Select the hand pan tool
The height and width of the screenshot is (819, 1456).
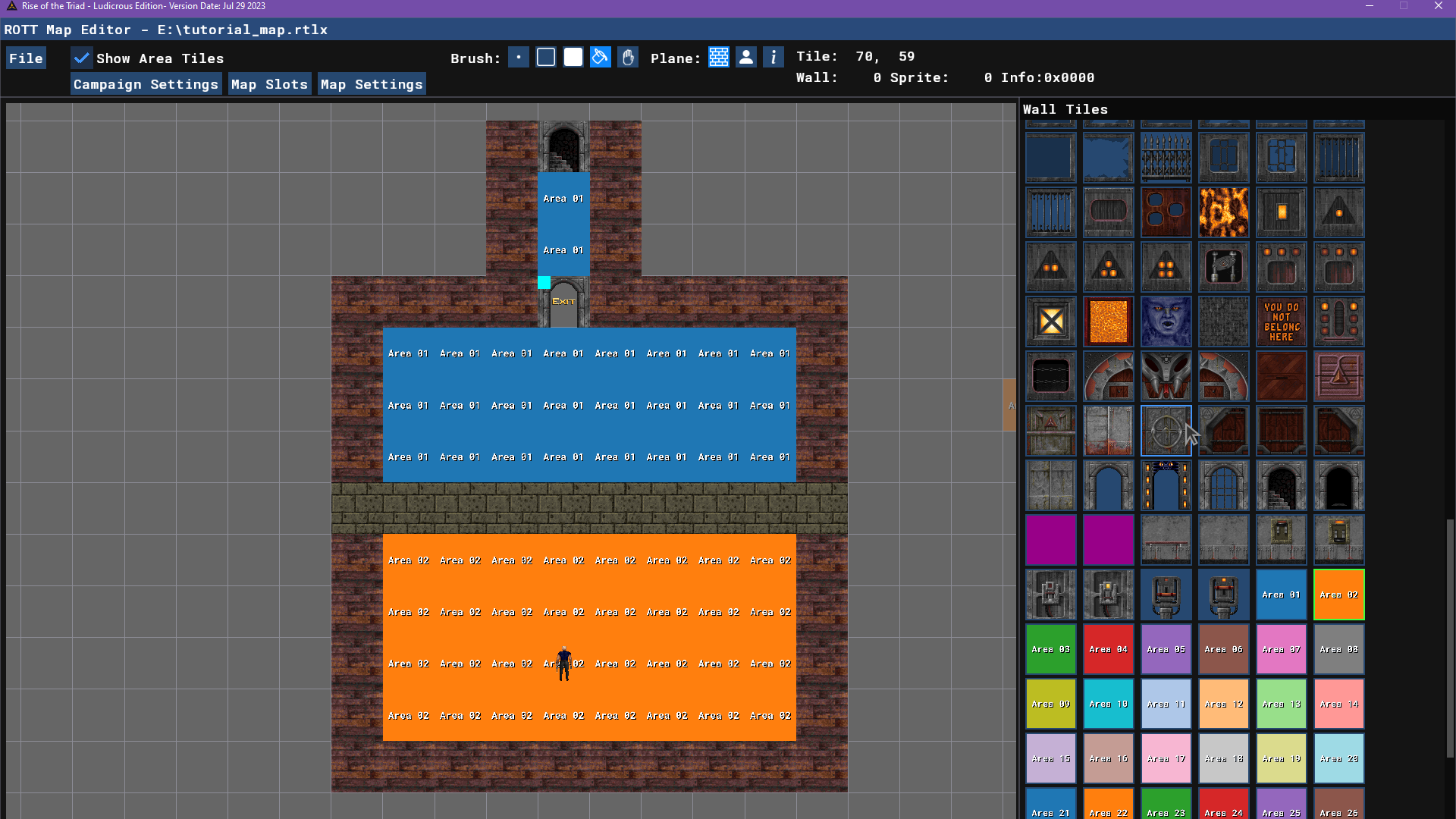pos(628,58)
